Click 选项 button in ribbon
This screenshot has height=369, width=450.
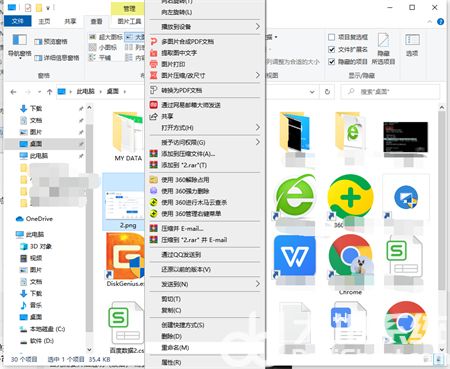pyautogui.click(x=412, y=45)
